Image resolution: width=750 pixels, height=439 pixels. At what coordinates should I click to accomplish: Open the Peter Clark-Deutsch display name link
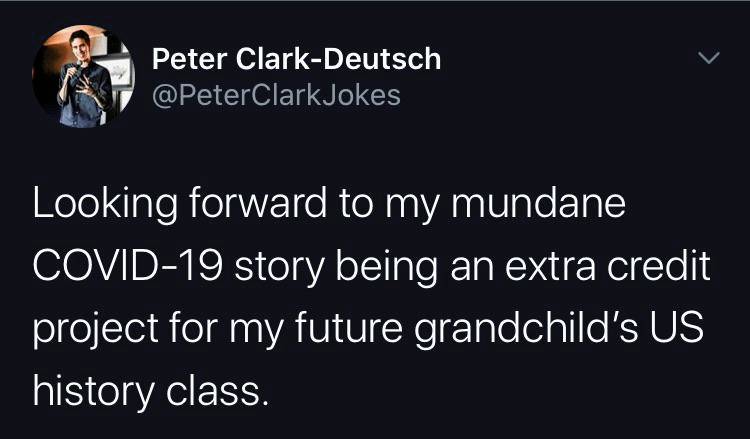pyautogui.click(x=296, y=59)
